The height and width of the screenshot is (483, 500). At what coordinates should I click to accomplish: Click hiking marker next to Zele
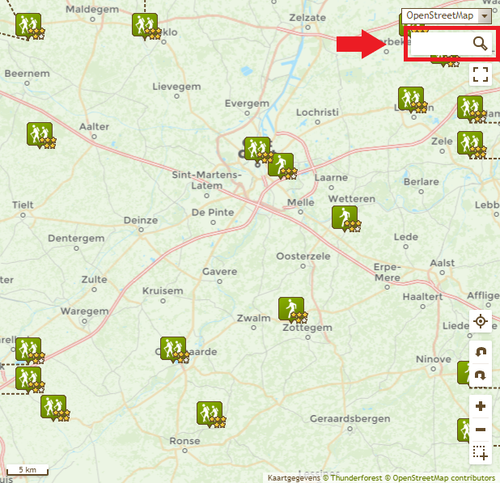click(x=470, y=144)
